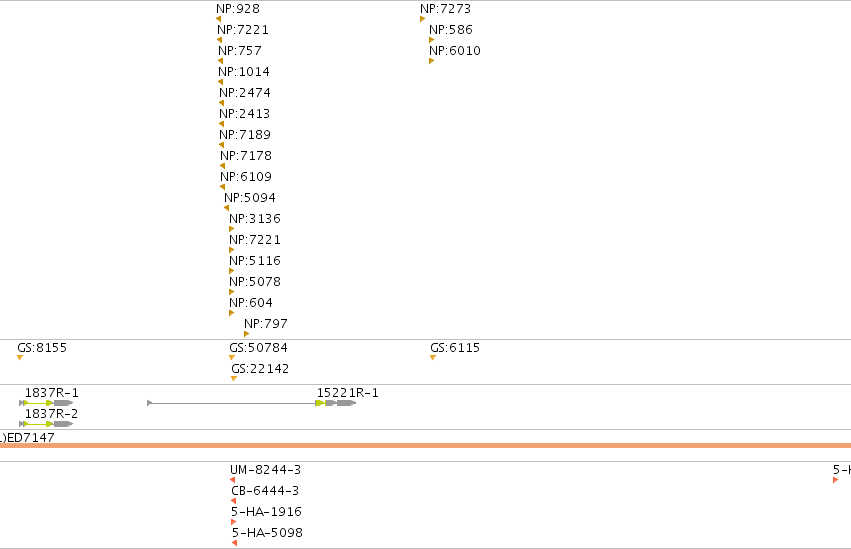Open the NP:6109 feature label
The image size is (851, 549).
[246, 177]
